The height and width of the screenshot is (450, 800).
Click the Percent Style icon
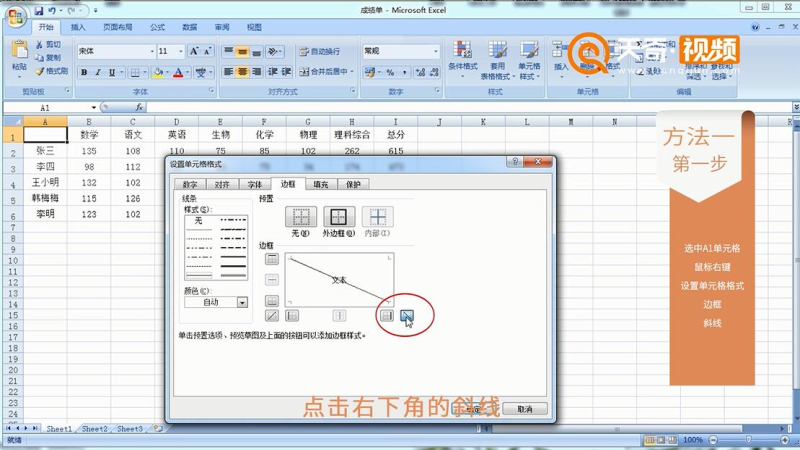pos(390,72)
